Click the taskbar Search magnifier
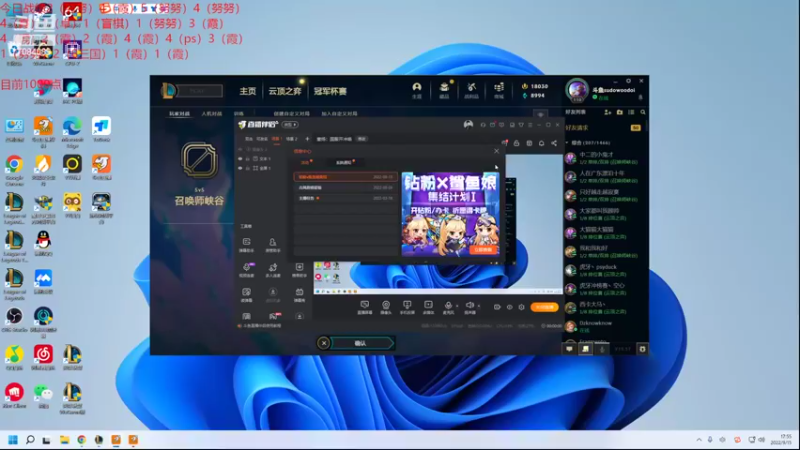Screen dimensions: 800x450 point(30,440)
